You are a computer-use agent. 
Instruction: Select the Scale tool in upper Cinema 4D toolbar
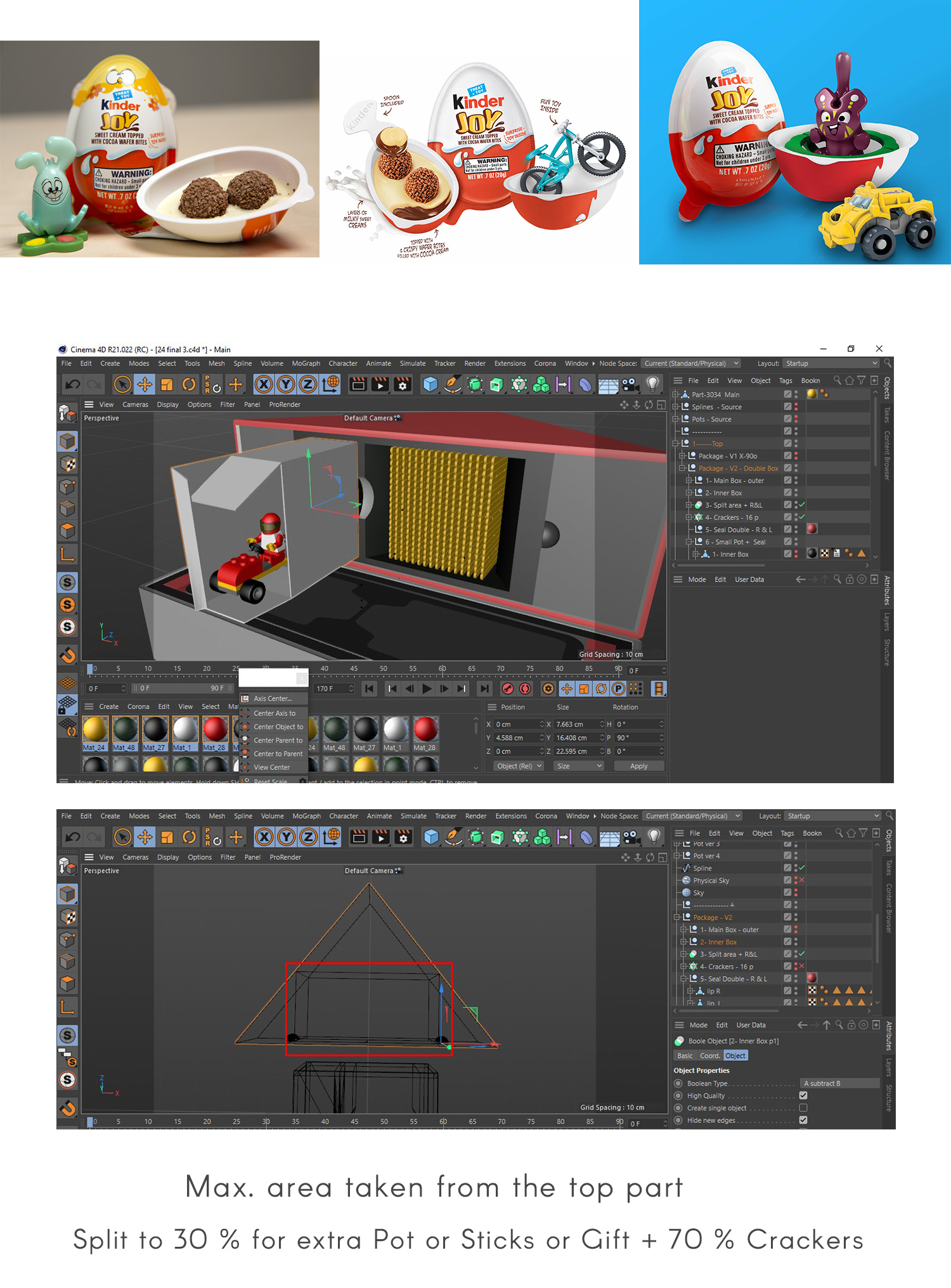click(x=167, y=384)
